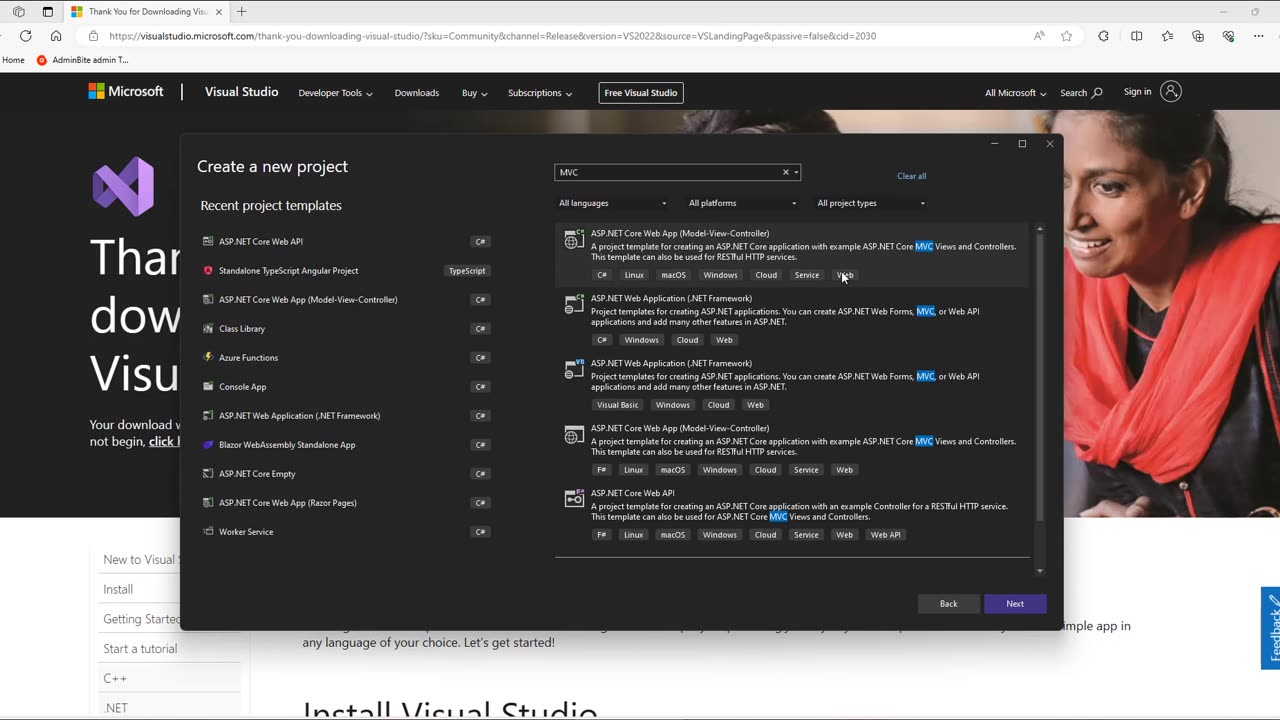Select recent template ASP.NET Web Application (.NET Framework)
Screen dimensions: 1280x720
point(345,416)
